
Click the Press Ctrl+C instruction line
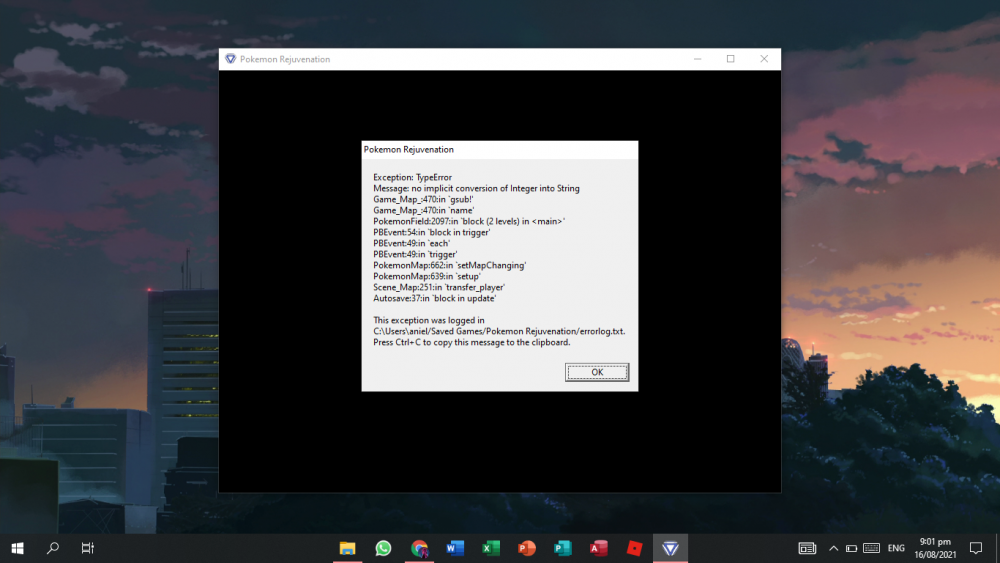[472, 342]
